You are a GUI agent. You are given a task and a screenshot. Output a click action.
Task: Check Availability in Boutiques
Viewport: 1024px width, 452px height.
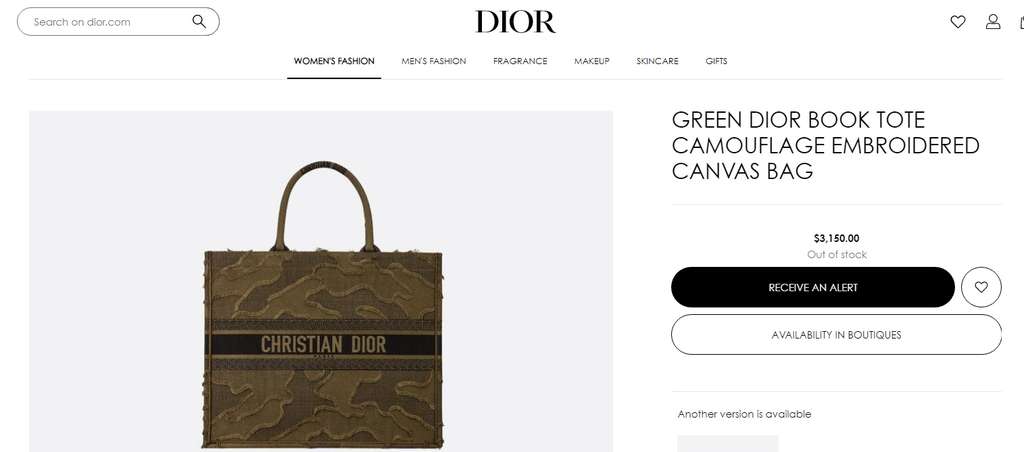(x=836, y=334)
